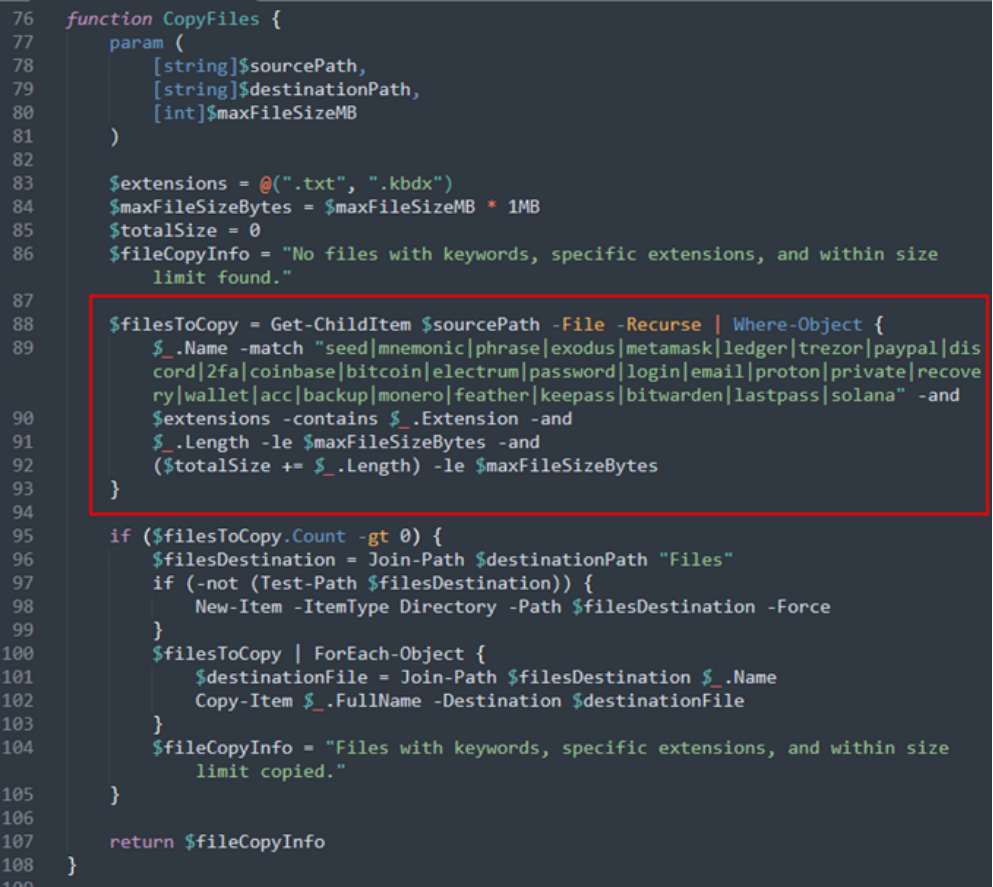The width and height of the screenshot is (993, 887).
Task: Click '$filesToCopy.Count' on line 95
Action: (248, 536)
